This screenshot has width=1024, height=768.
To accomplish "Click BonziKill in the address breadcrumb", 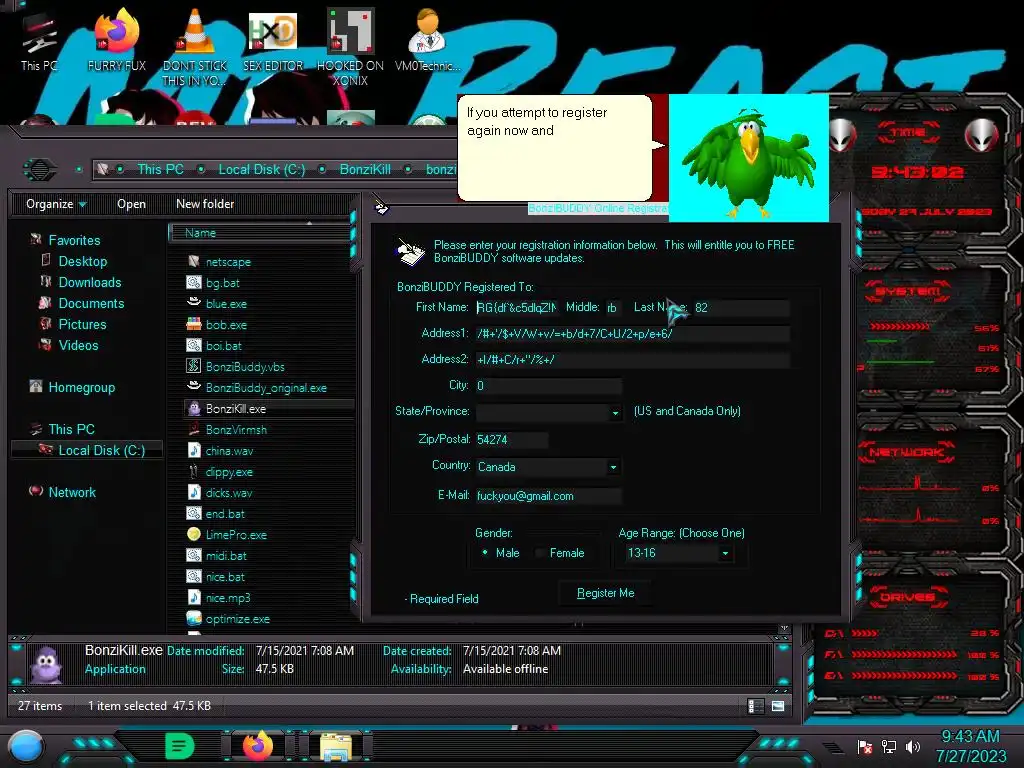I will click(365, 169).
